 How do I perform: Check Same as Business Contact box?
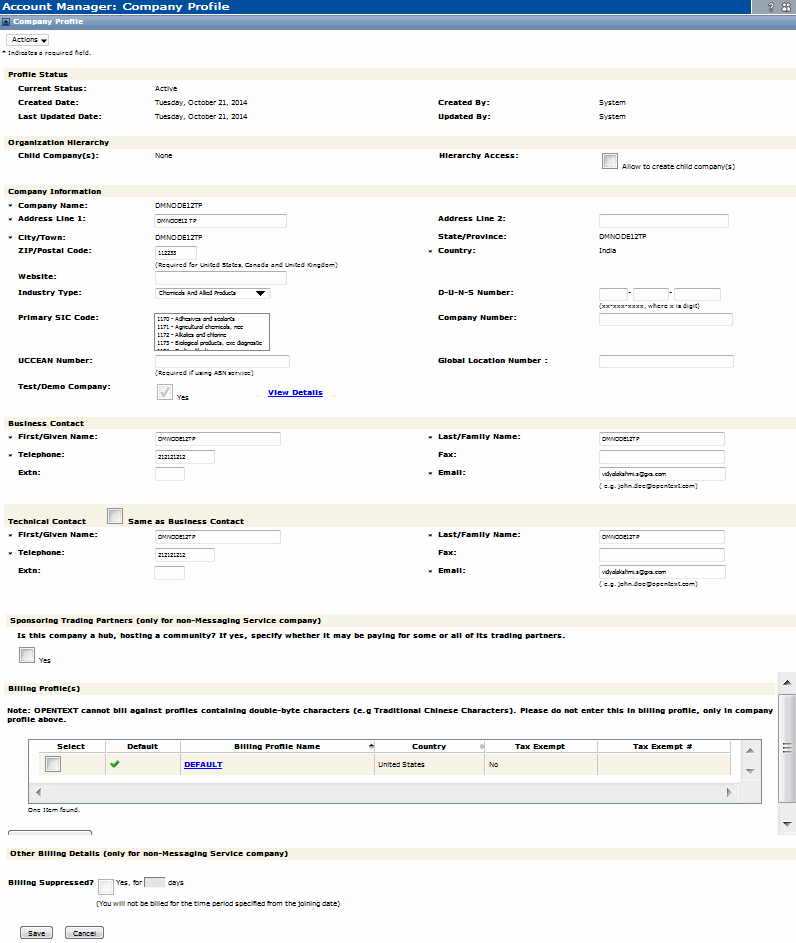[x=115, y=516]
